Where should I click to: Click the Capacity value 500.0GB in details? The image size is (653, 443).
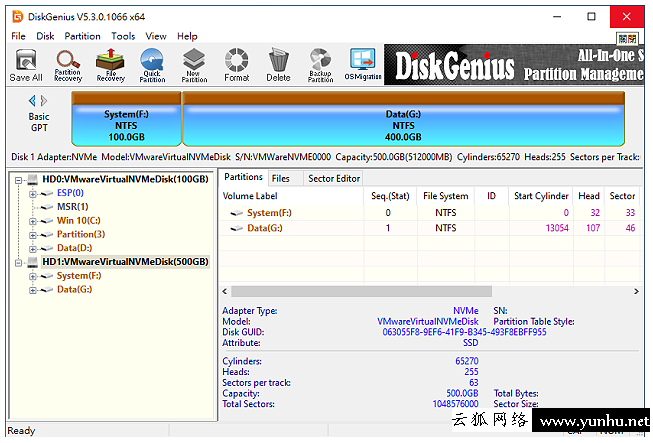click(x=462, y=393)
